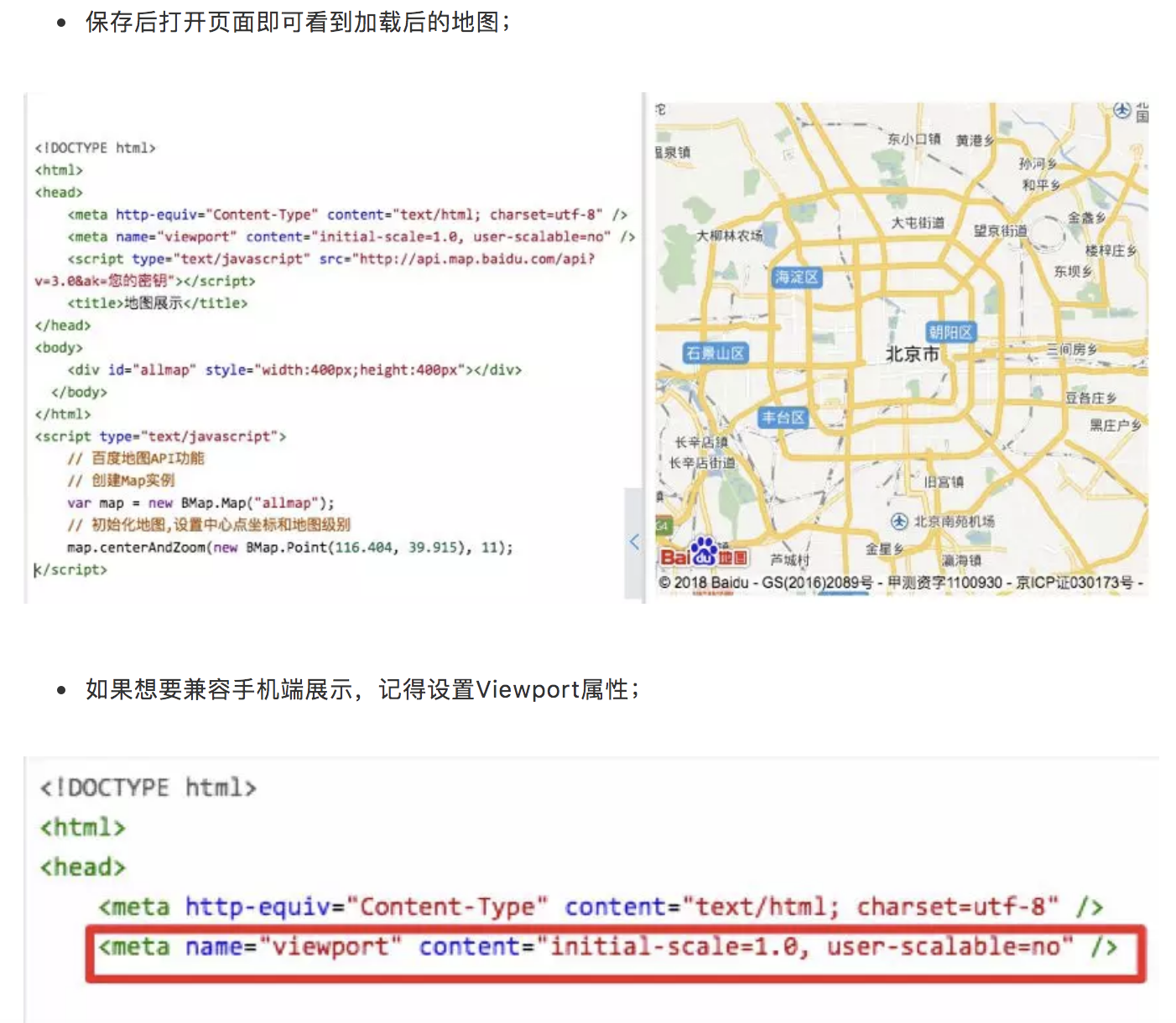Click the bullet text 保存后打开页面即可看到加载后的地图
1176x1023 pixels.
coord(298,22)
